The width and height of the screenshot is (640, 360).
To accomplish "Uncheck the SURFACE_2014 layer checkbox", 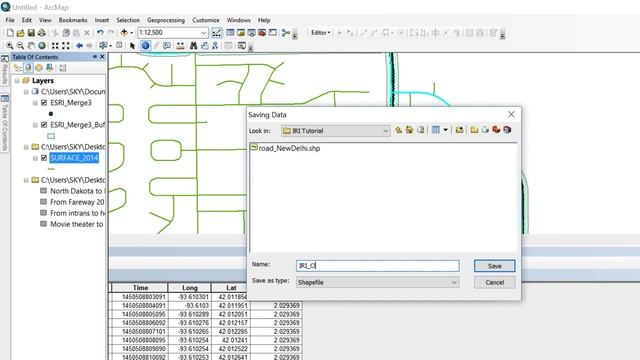I will [x=44, y=158].
